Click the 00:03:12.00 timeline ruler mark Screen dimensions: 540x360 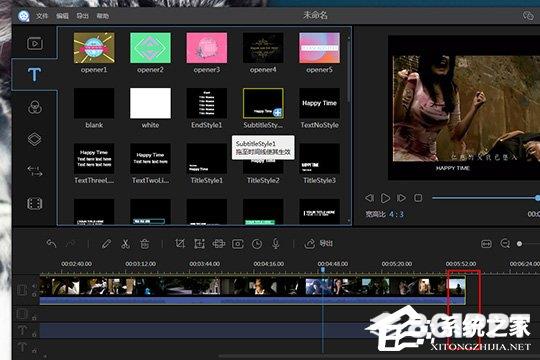coord(141,264)
